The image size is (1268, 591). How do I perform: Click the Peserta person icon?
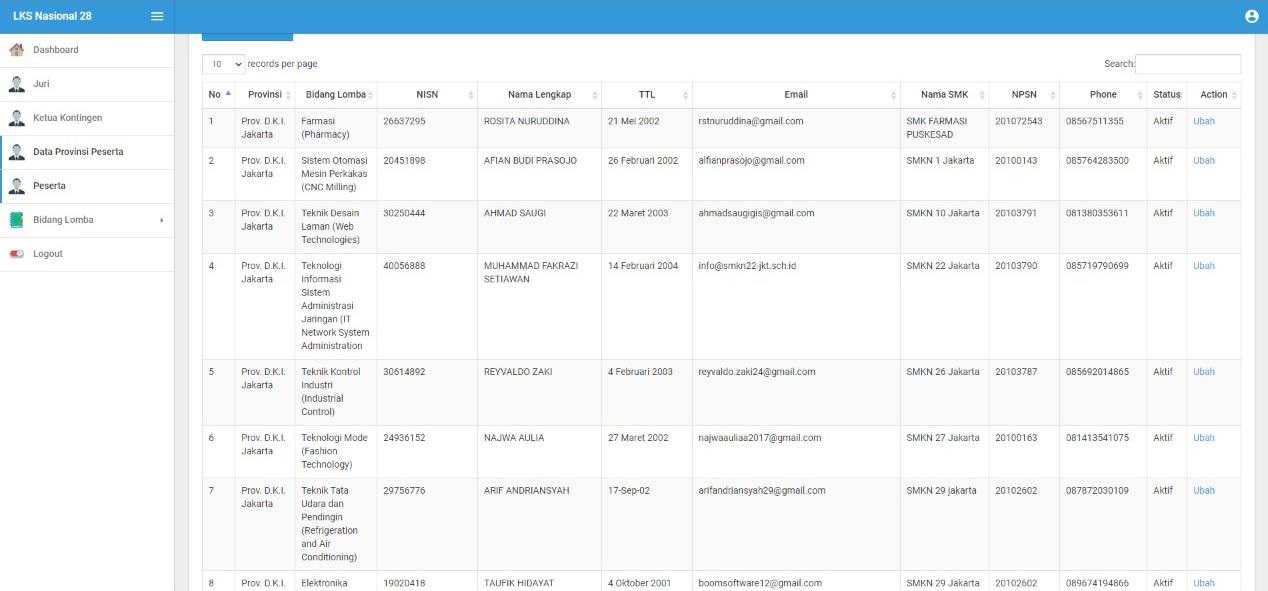tap(16, 186)
